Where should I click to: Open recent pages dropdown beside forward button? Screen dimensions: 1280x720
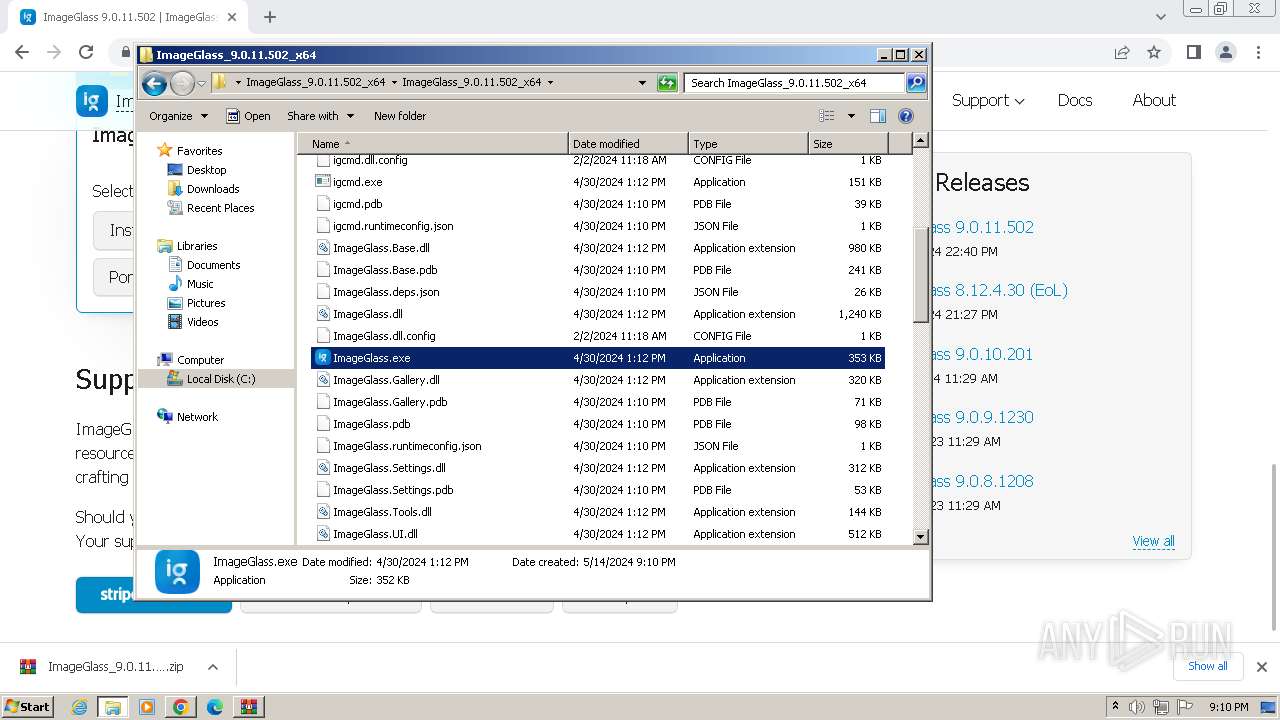201,83
